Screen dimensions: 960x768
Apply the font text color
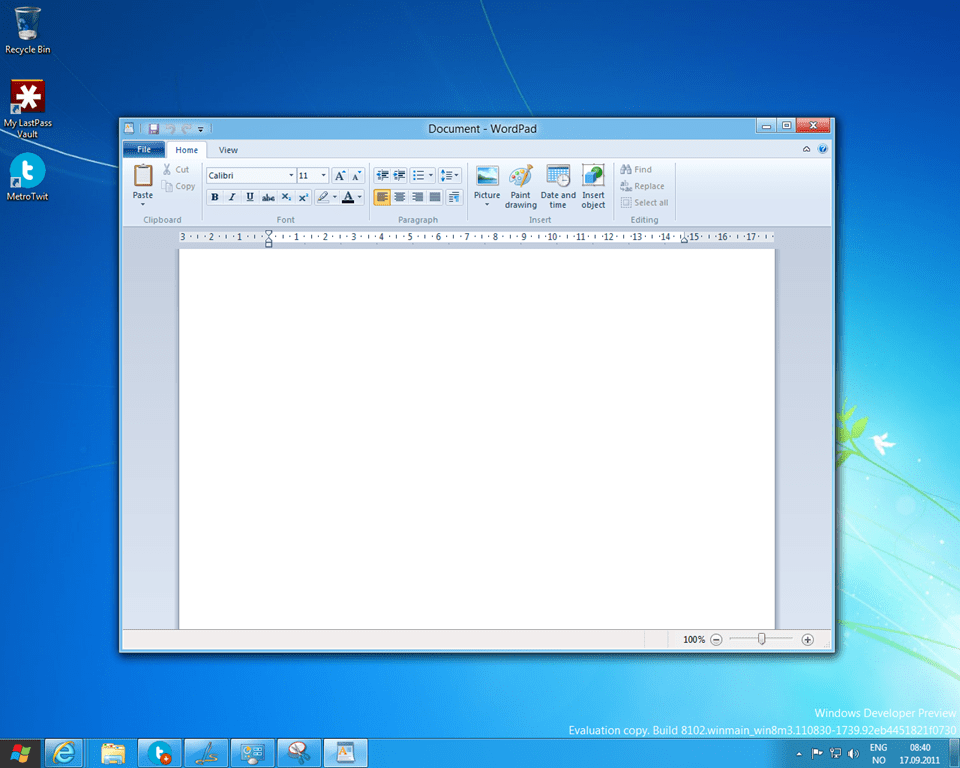pos(348,197)
